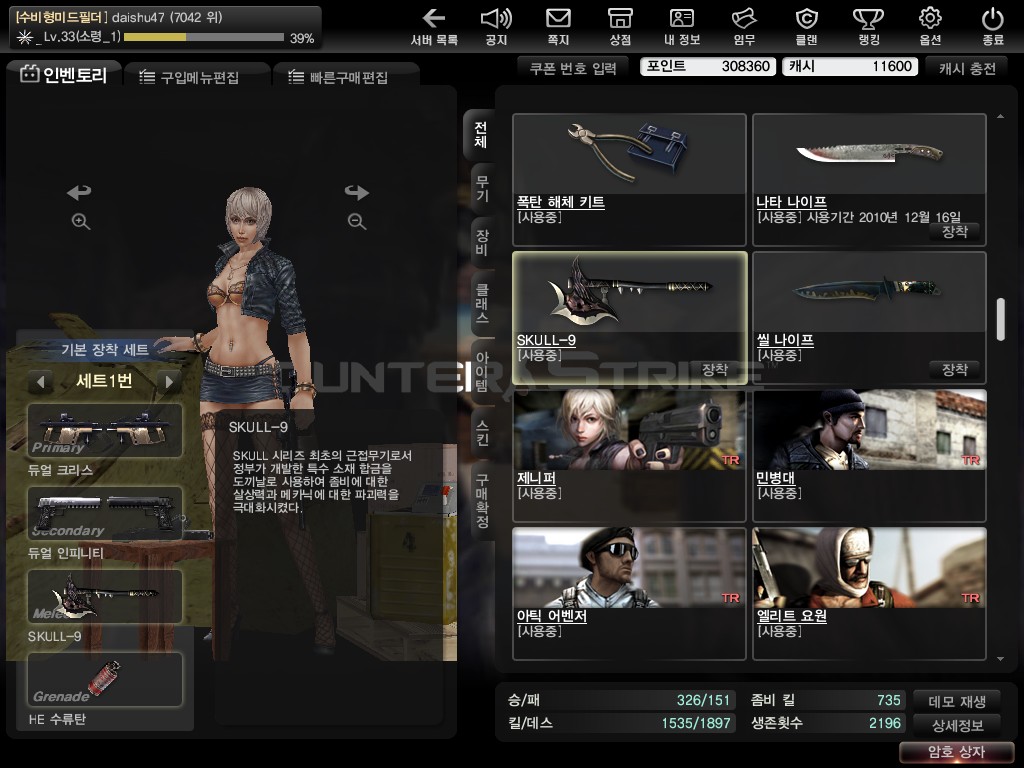Select the 구매확정 category tab

[x=482, y=501]
